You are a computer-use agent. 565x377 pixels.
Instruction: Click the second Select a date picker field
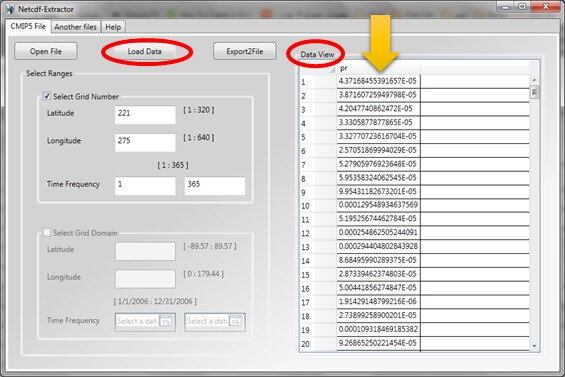point(215,322)
